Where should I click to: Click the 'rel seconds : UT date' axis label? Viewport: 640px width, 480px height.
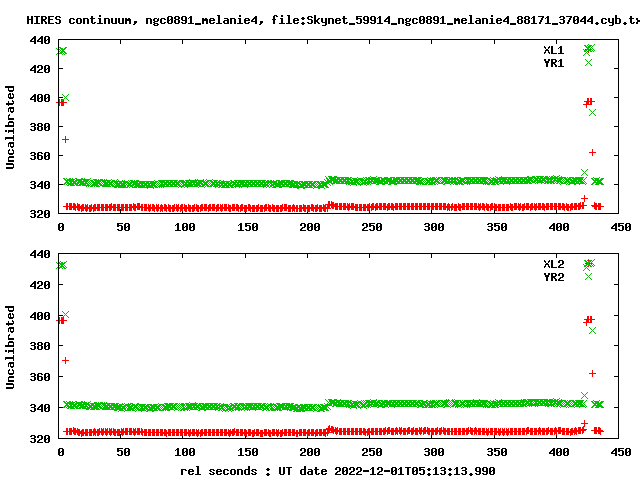pyautogui.click(x=338, y=471)
